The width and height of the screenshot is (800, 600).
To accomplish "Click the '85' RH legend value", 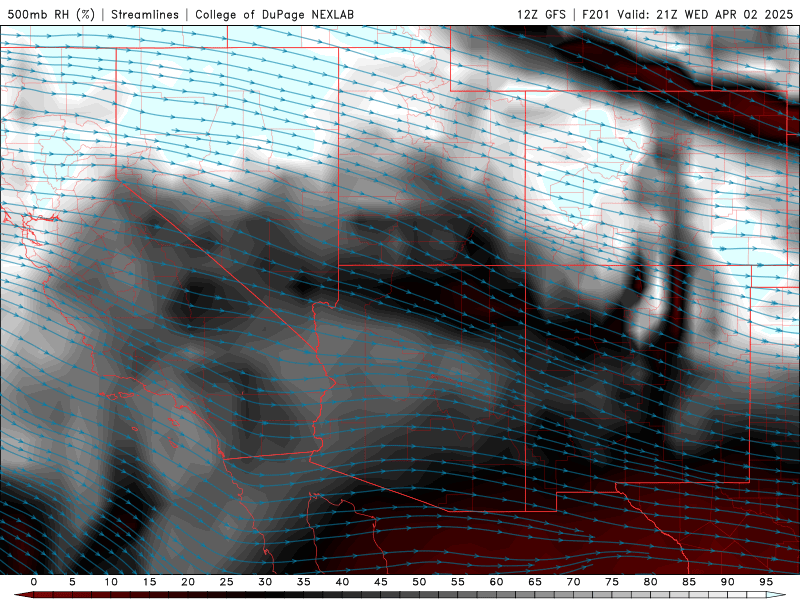I will [x=689, y=582].
